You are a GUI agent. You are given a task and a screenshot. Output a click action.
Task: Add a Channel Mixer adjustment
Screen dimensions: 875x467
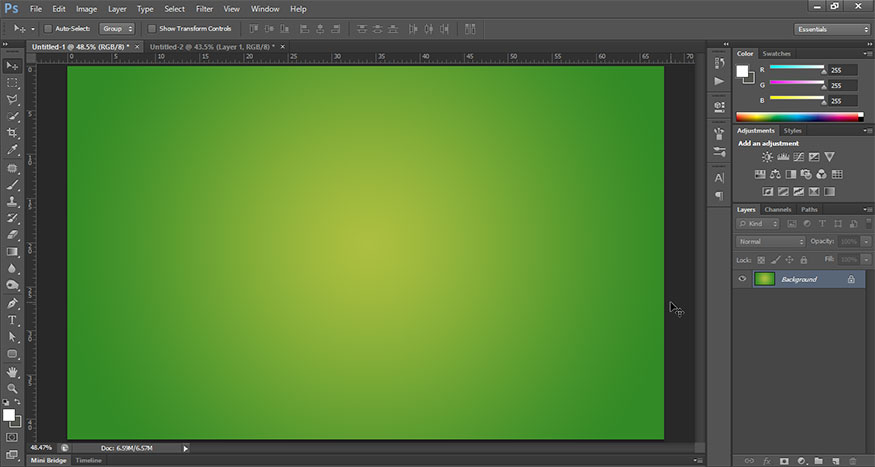(x=821, y=174)
